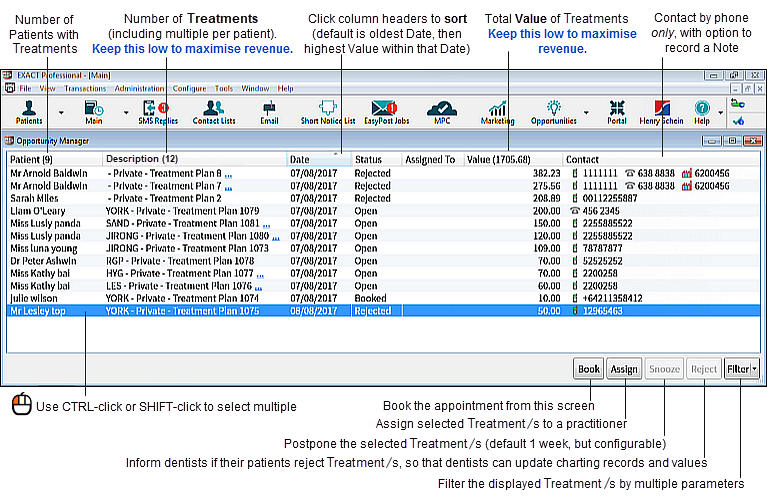767x503 pixels.
Task: Select the Julie wilson row
Action: click(384, 298)
